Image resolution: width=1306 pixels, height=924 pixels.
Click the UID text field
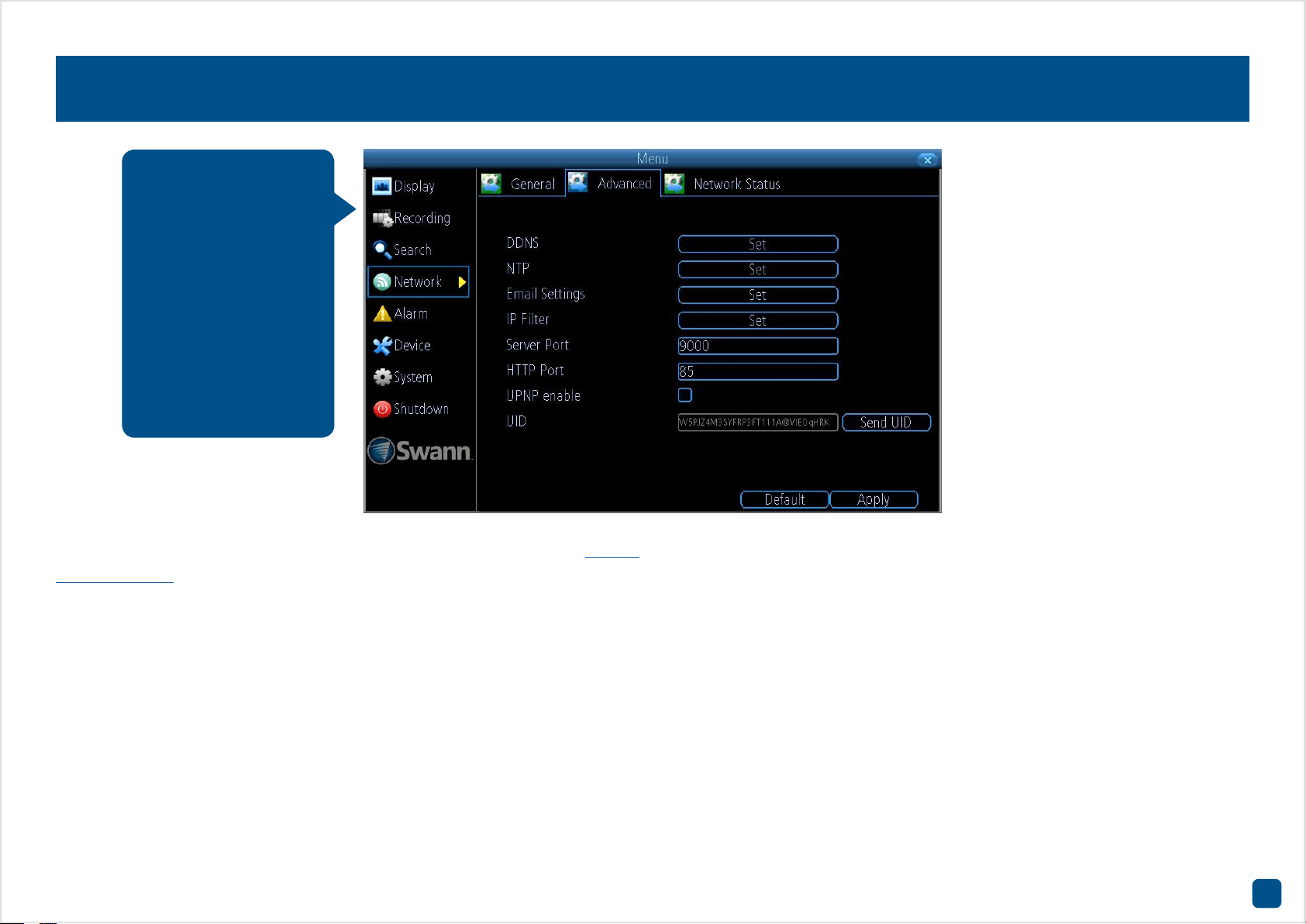[x=758, y=422]
